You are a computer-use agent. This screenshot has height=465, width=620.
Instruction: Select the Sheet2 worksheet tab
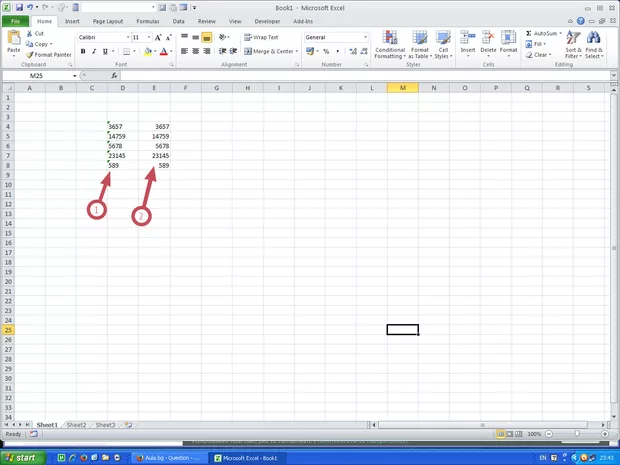click(x=76, y=424)
